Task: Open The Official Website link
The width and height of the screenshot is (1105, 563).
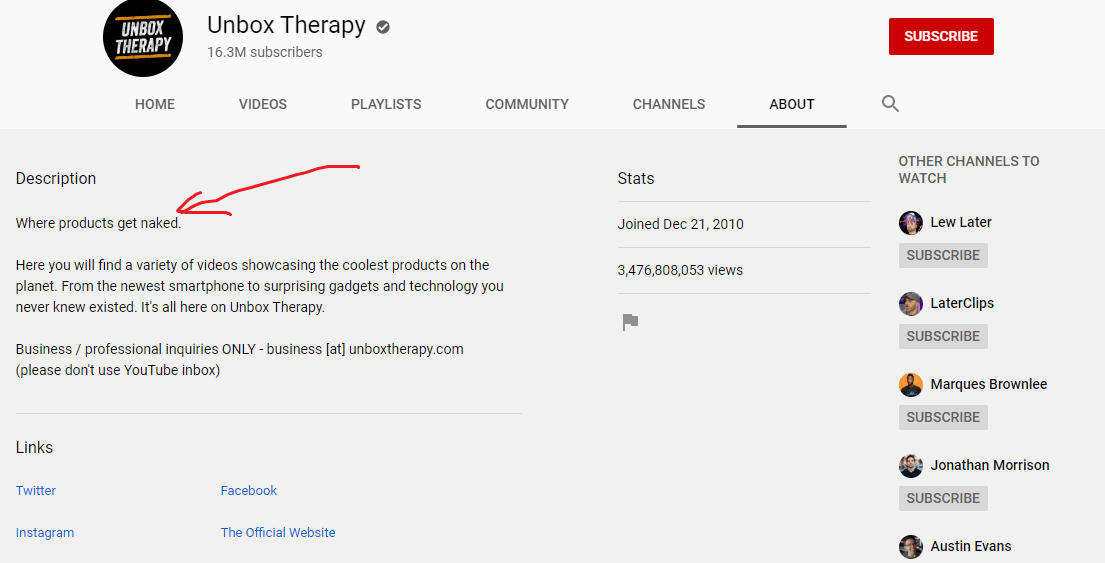Action: click(278, 533)
